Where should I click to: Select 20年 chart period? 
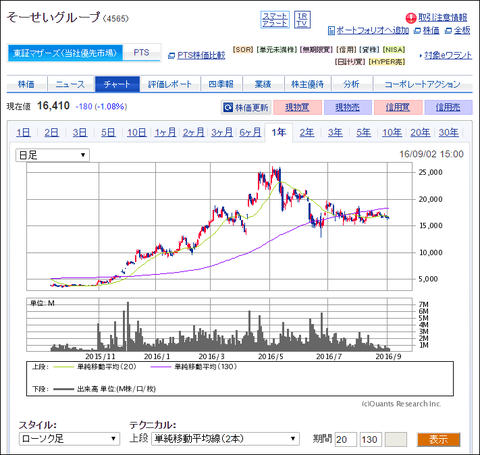420,133
